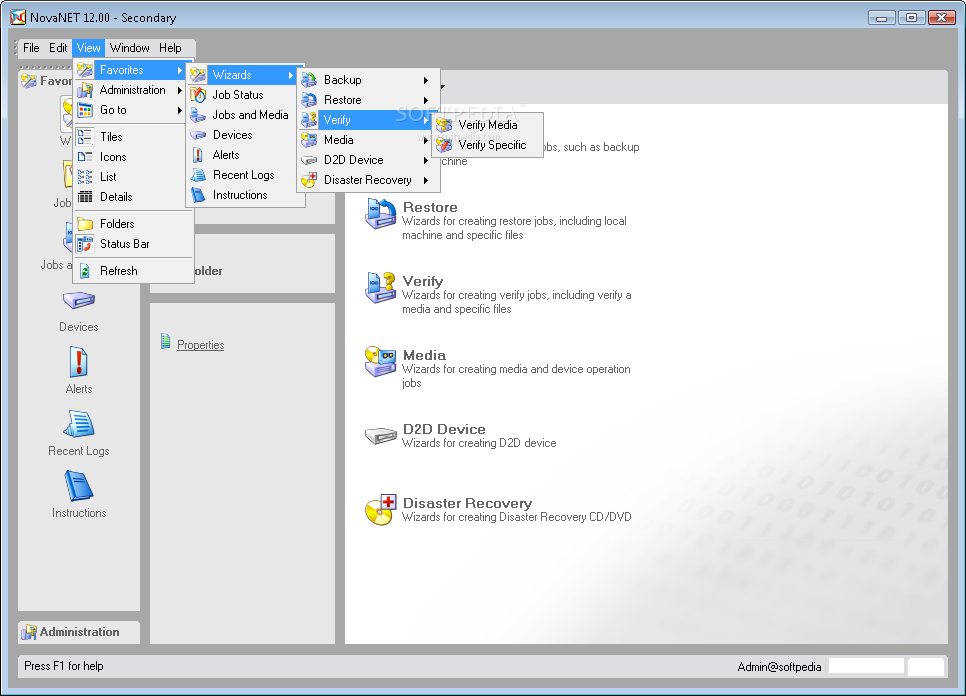Expand the D2D Device submenu arrow
This screenshot has width=966, height=696.
click(x=426, y=160)
